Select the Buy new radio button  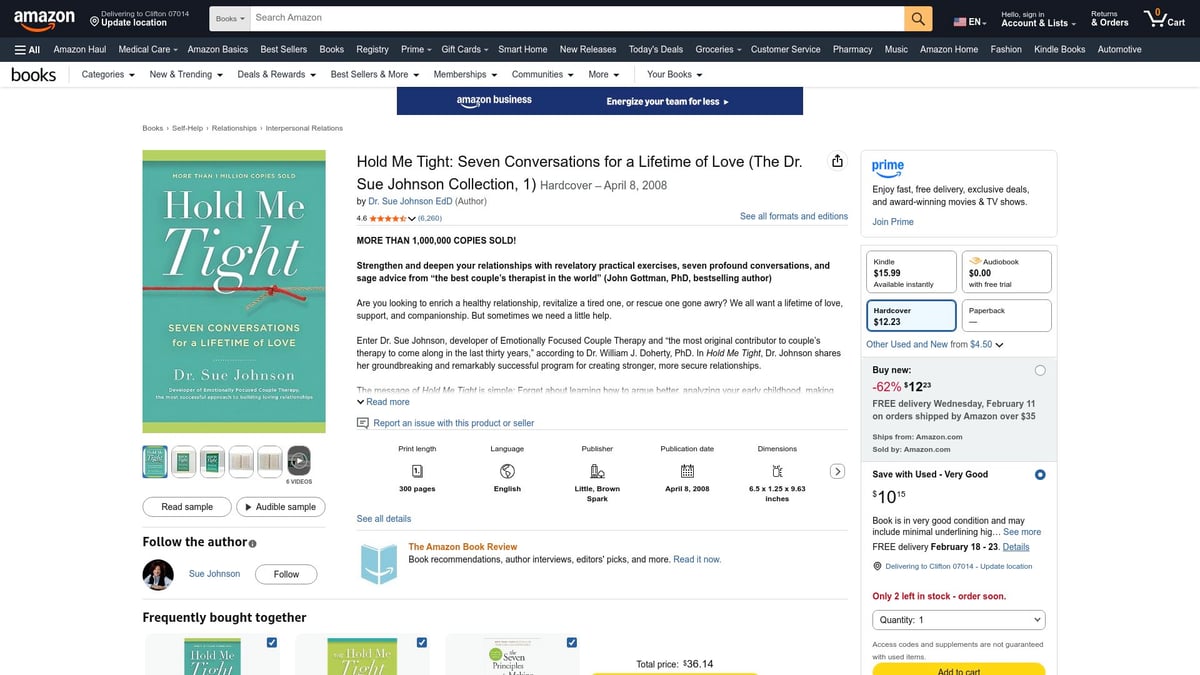(1040, 370)
